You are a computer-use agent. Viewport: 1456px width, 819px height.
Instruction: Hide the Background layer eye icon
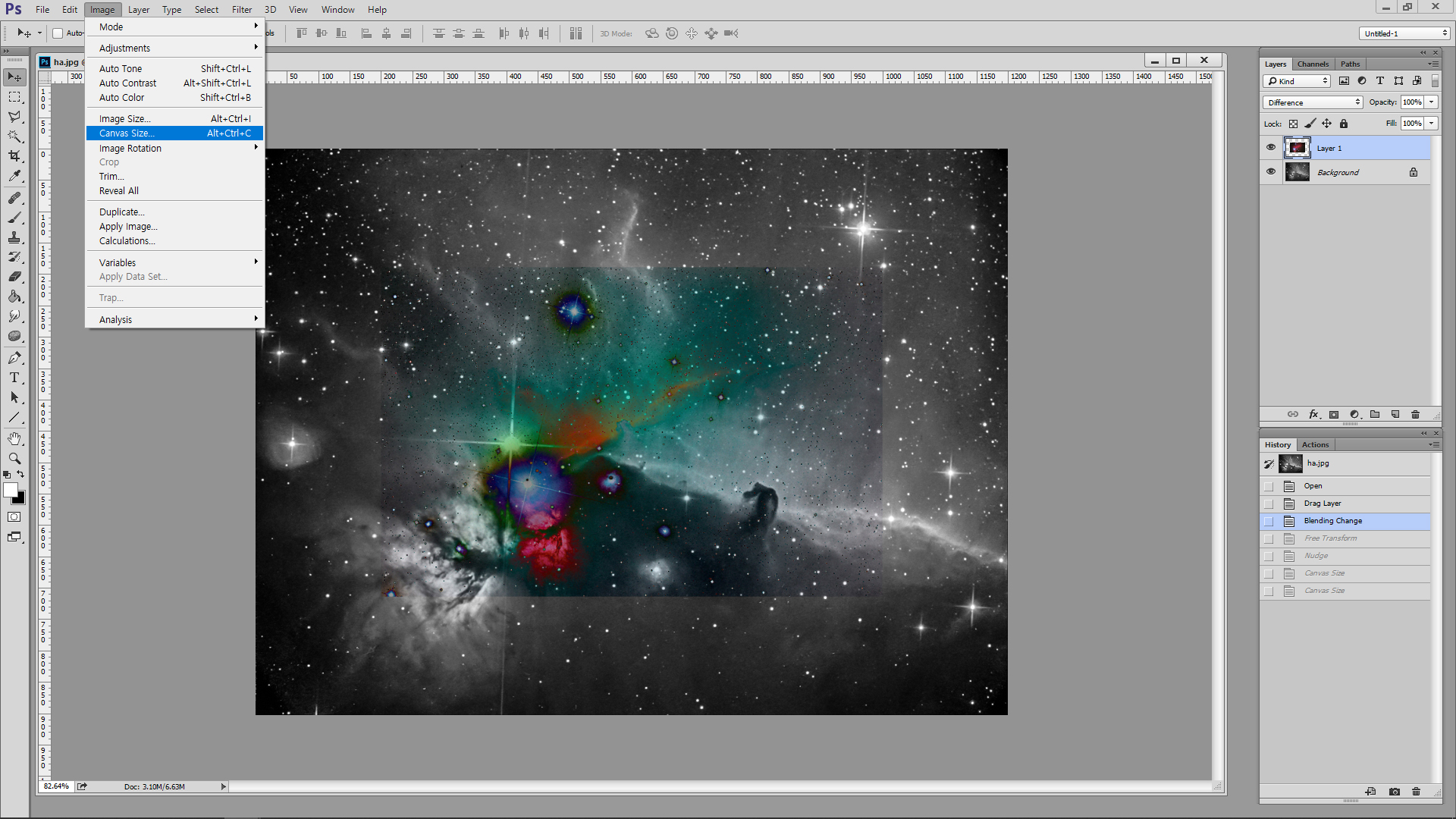click(1271, 171)
